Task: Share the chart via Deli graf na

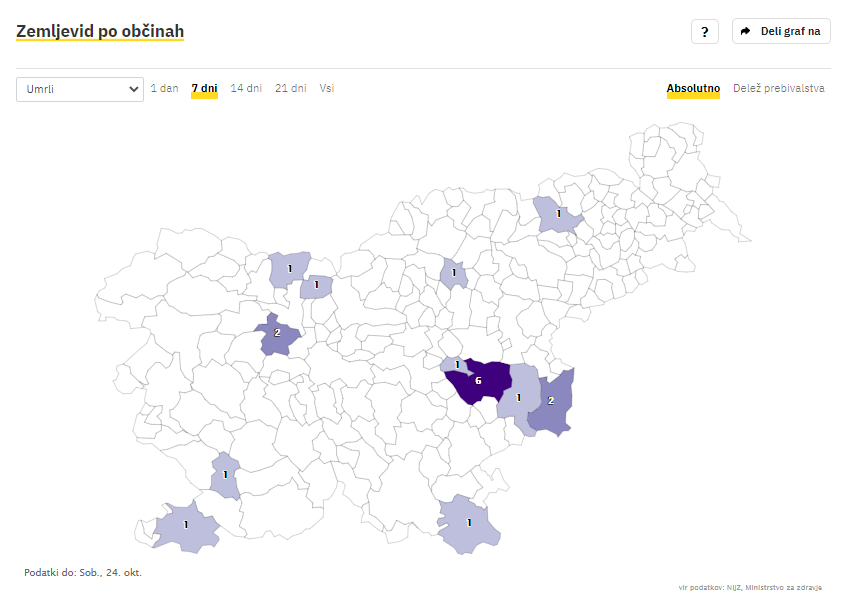Action: (781, 31)
